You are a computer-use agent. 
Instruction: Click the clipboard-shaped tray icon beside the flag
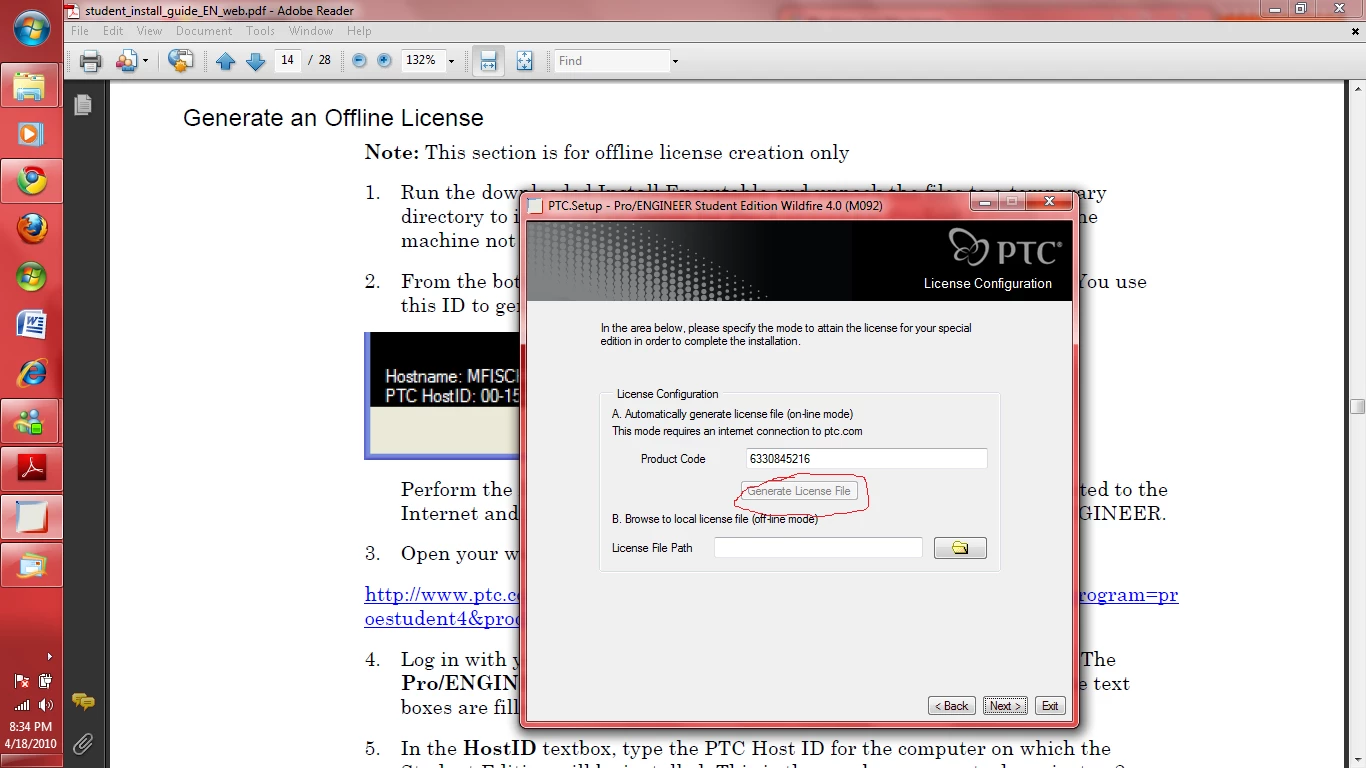tap(45, 681)
